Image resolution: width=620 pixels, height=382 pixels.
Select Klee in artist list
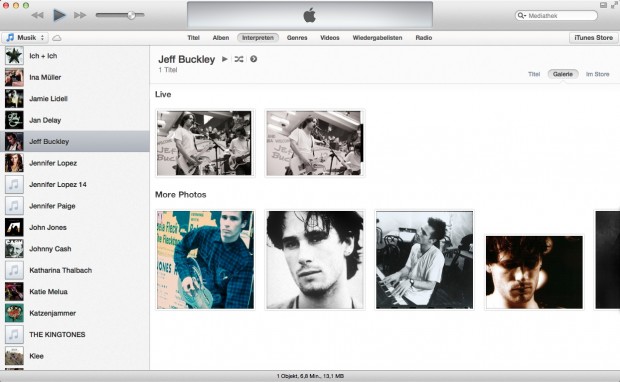[75, 356]
